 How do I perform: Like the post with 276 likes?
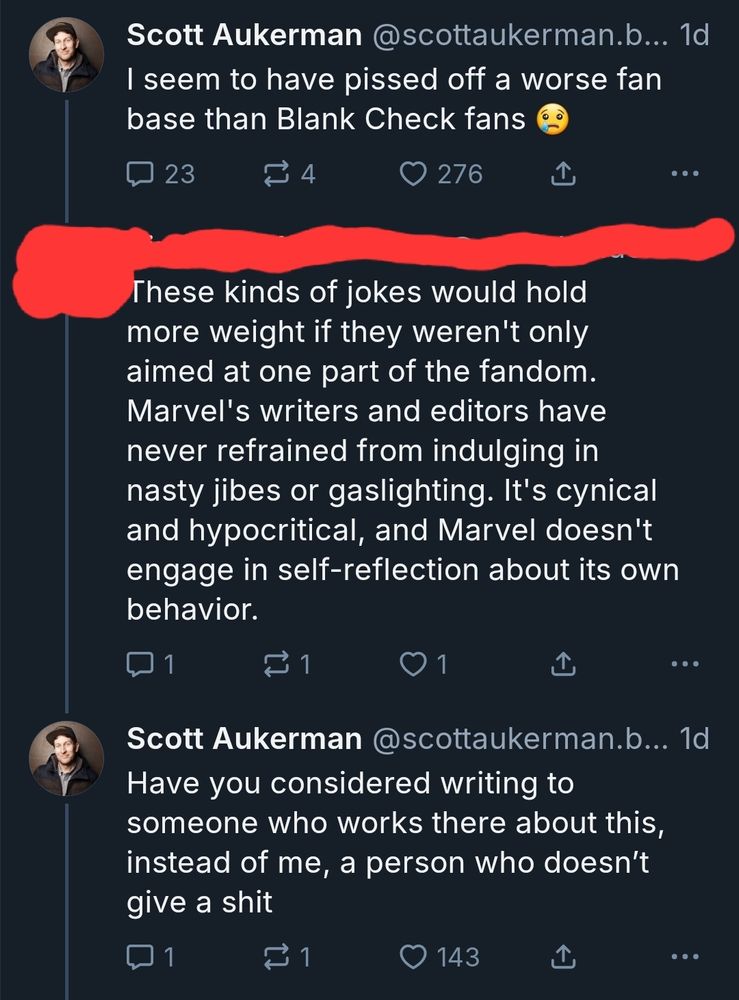coord(413,174)
